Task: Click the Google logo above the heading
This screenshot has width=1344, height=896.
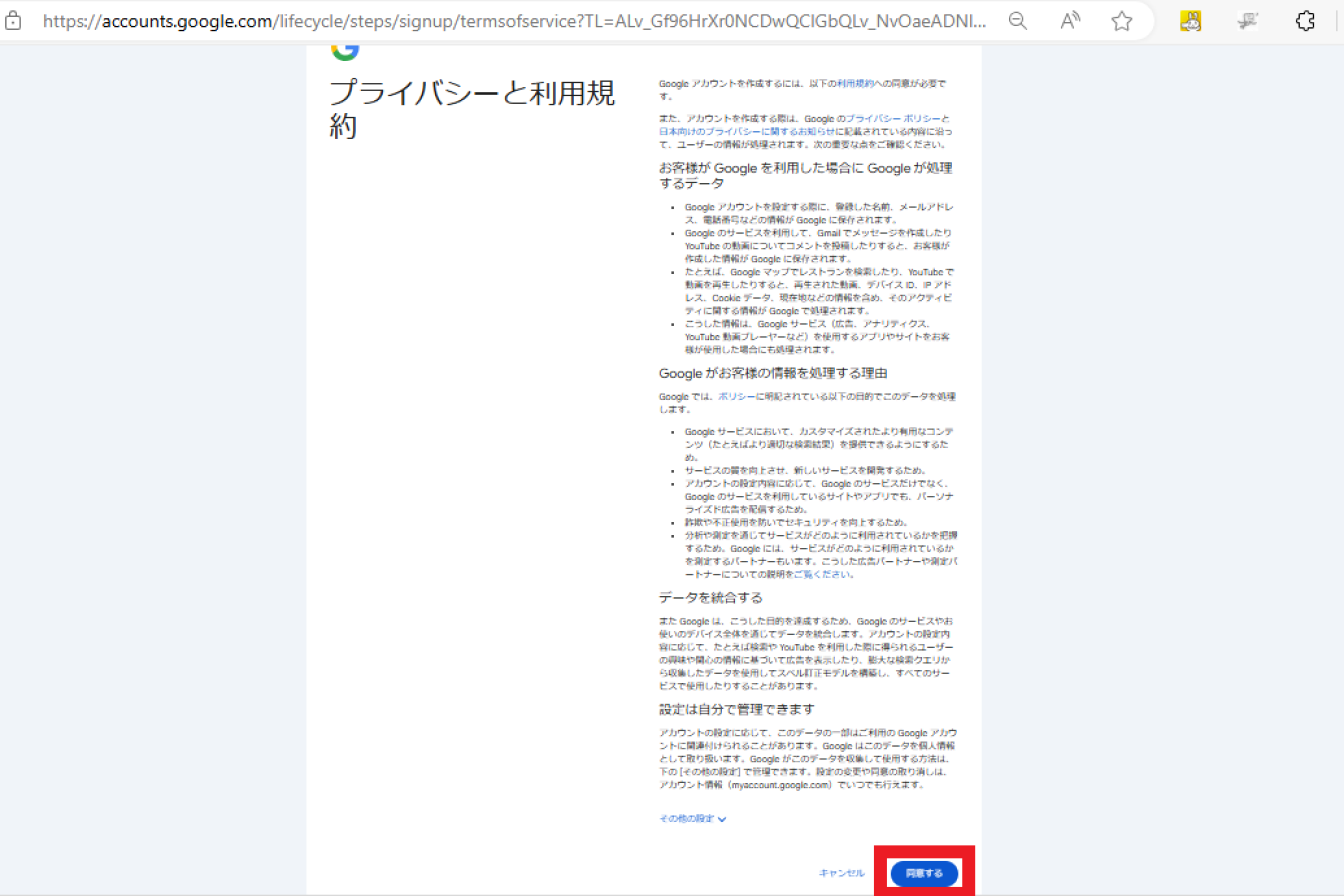Action: (x=344, y=50)
